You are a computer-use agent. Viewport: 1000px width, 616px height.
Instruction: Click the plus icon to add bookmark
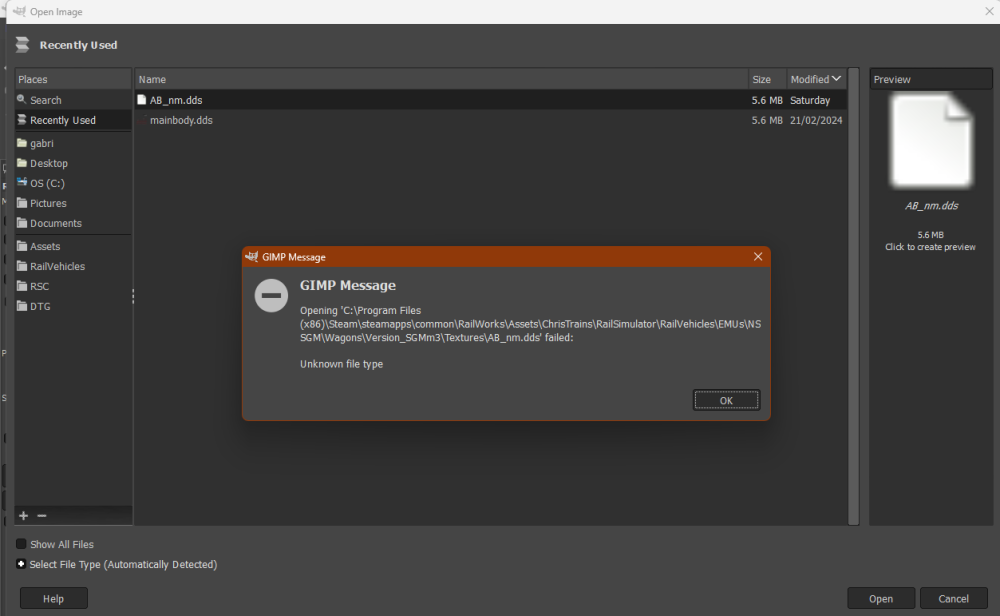tap(23, 516)
